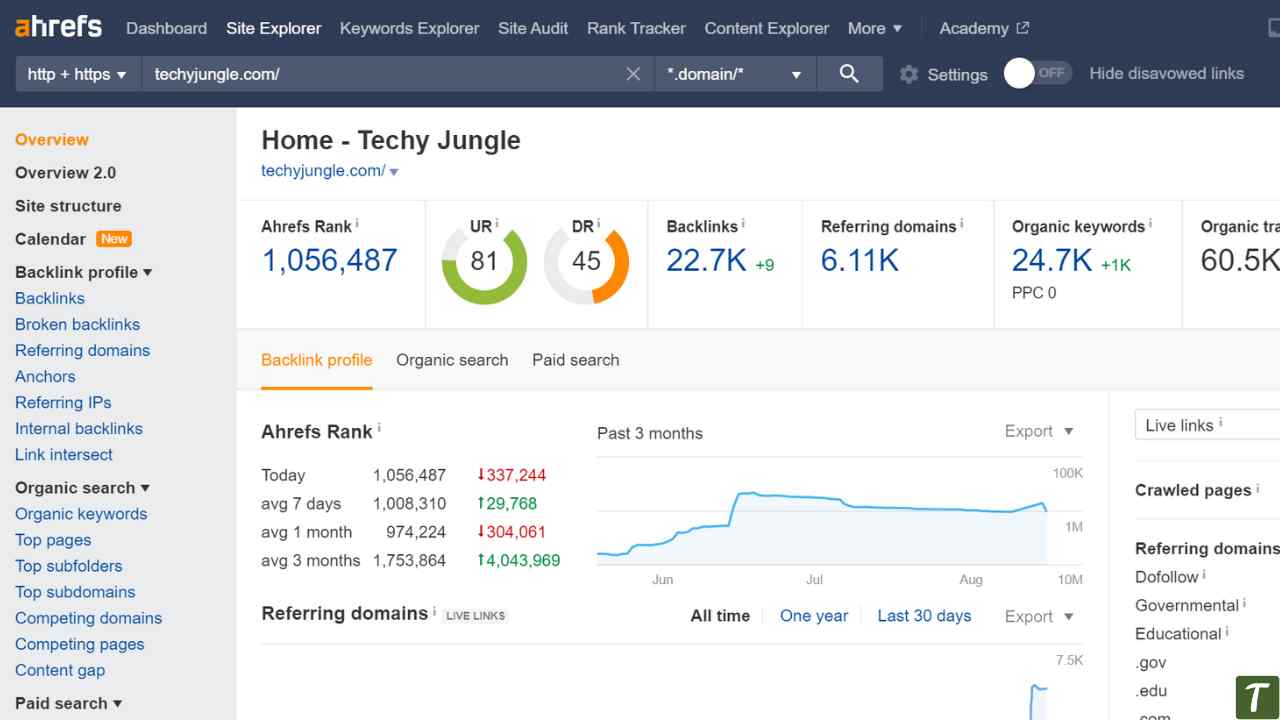This screenshot has width=1280, height=720.
Task: Expand the More menu
Action: coord(875,28)
